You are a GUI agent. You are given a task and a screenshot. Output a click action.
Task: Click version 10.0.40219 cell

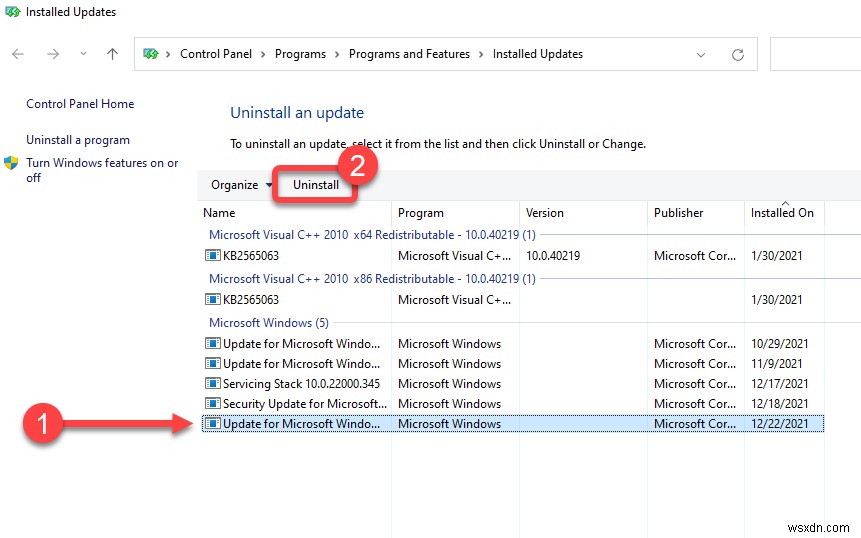point(553,256)
